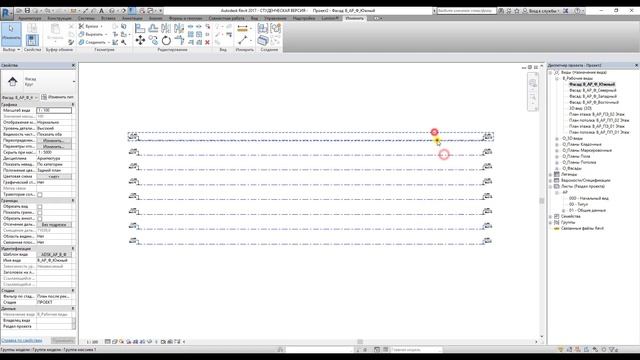This screenshot has height=360, width=640.
Task: Click the canvas horizontal scrollbar thumb
Action: coord(360,342)
